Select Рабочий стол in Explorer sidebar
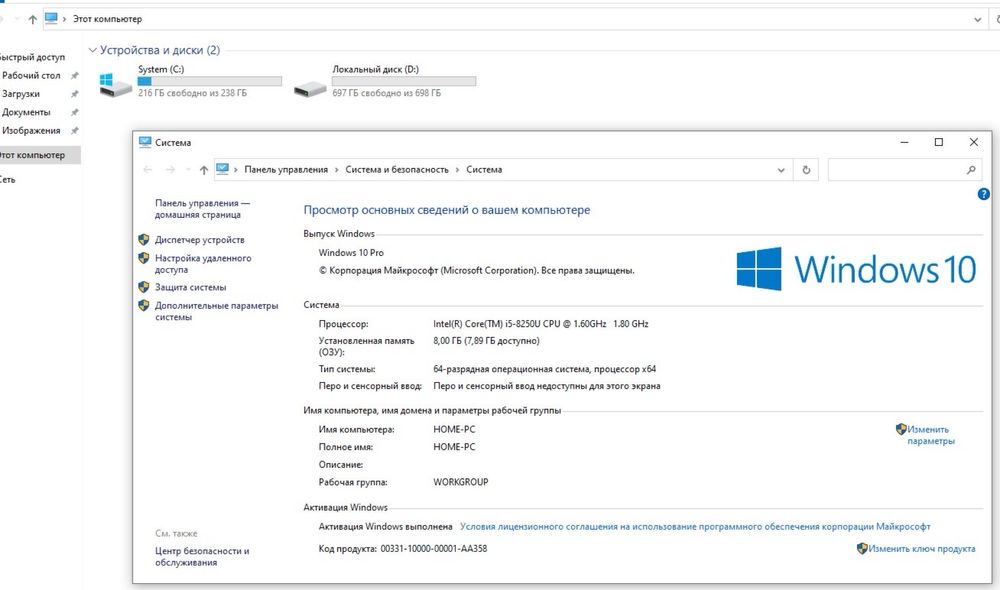This screenshot has width=1000, height=590. 31,75
